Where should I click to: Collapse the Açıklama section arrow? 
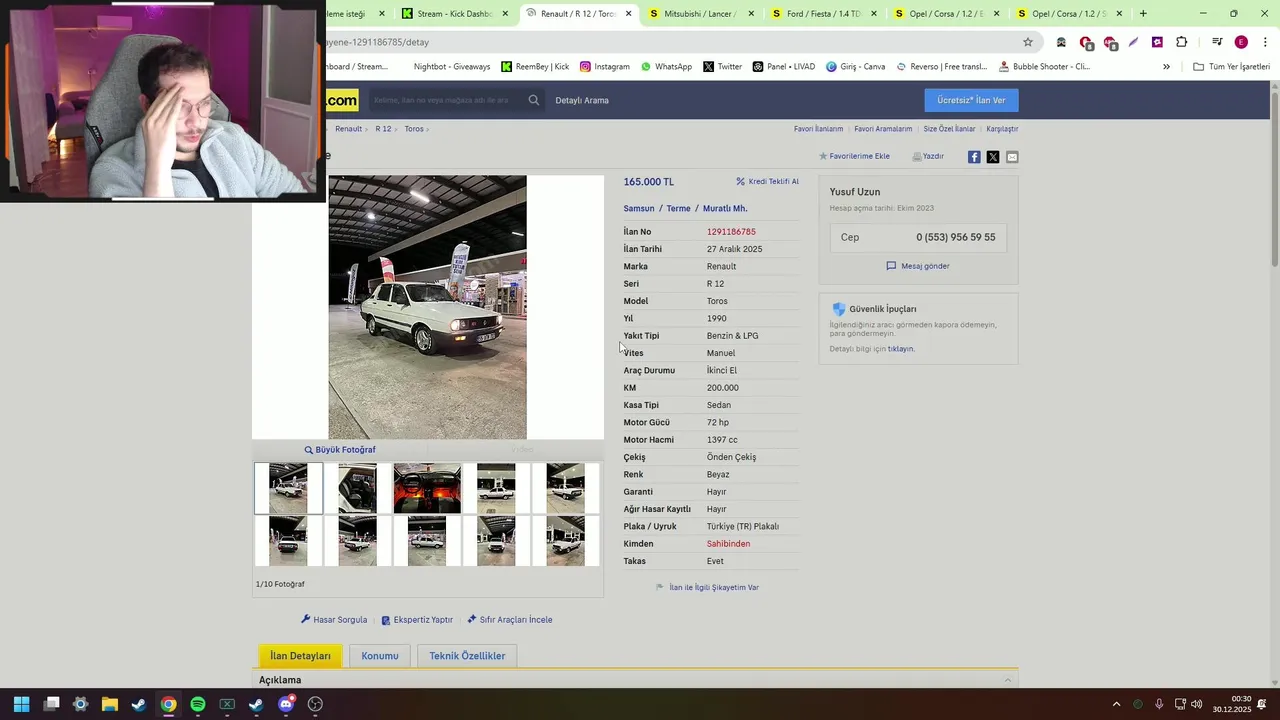point(1007,680)
